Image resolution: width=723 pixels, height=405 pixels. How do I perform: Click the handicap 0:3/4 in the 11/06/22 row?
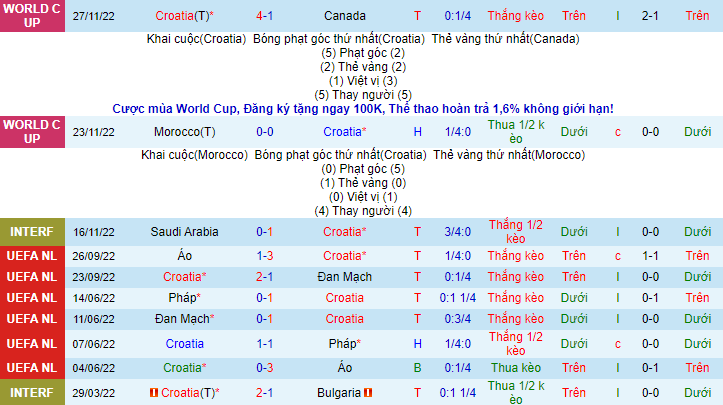[x=458, y=319]
